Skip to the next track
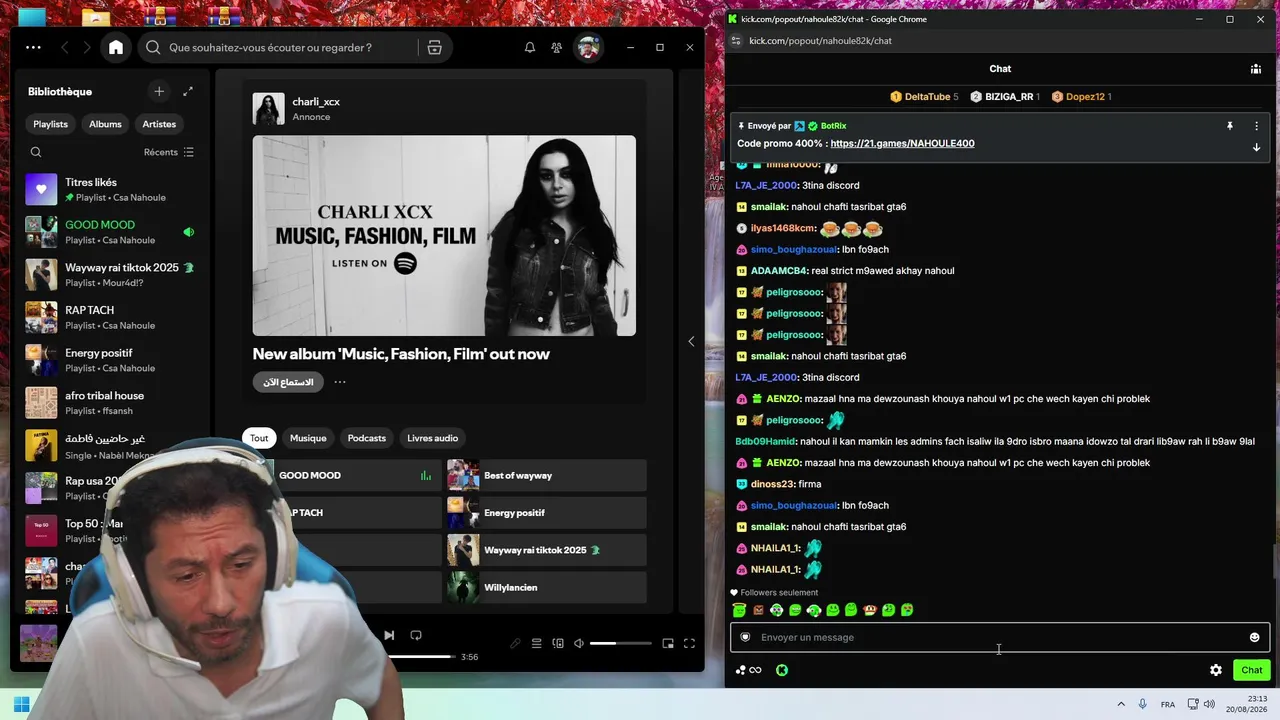This screenshot has height=720, width=1280. (389, 635)
